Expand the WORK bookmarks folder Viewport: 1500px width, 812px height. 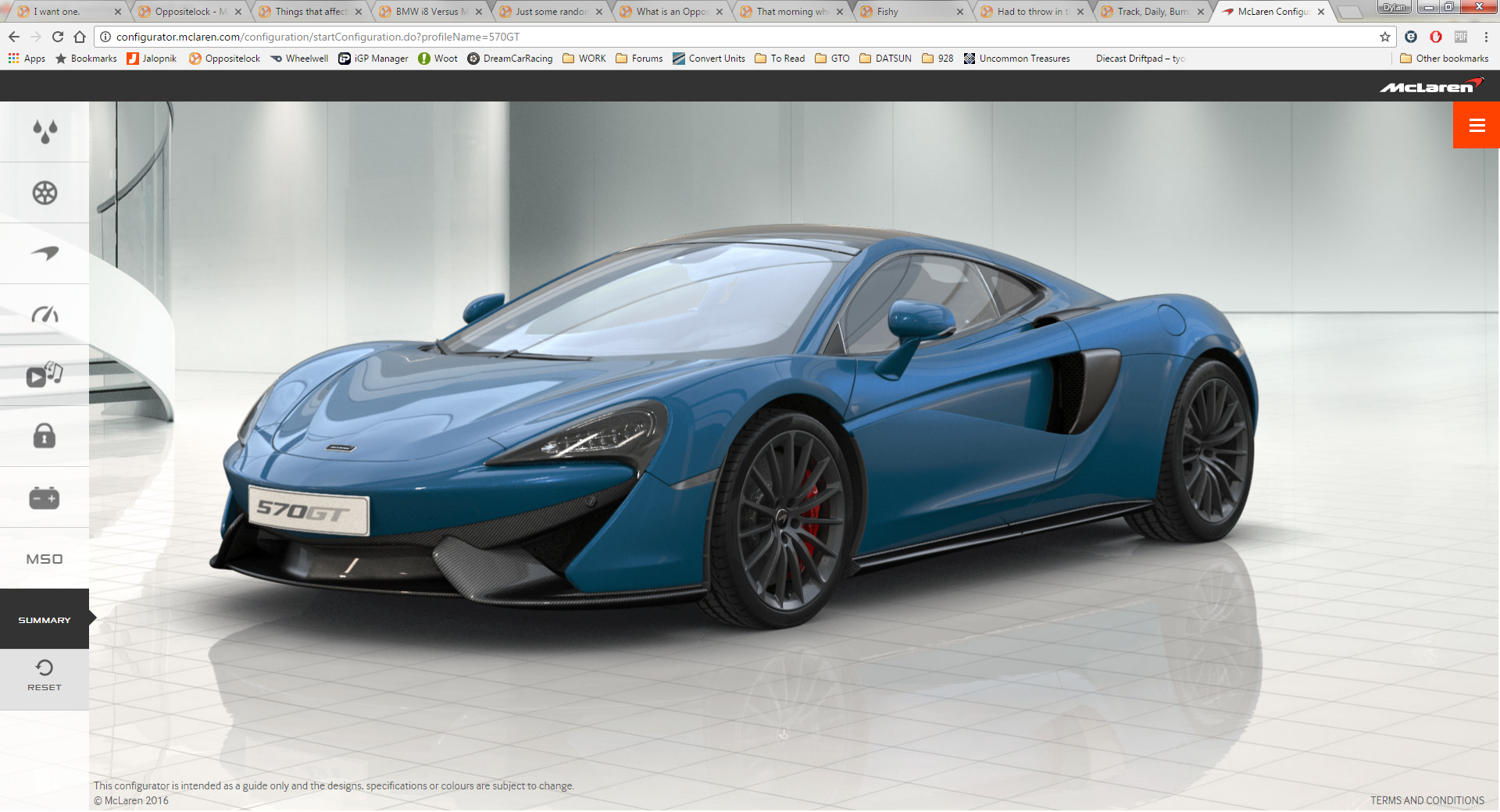(x=584, y=59)
